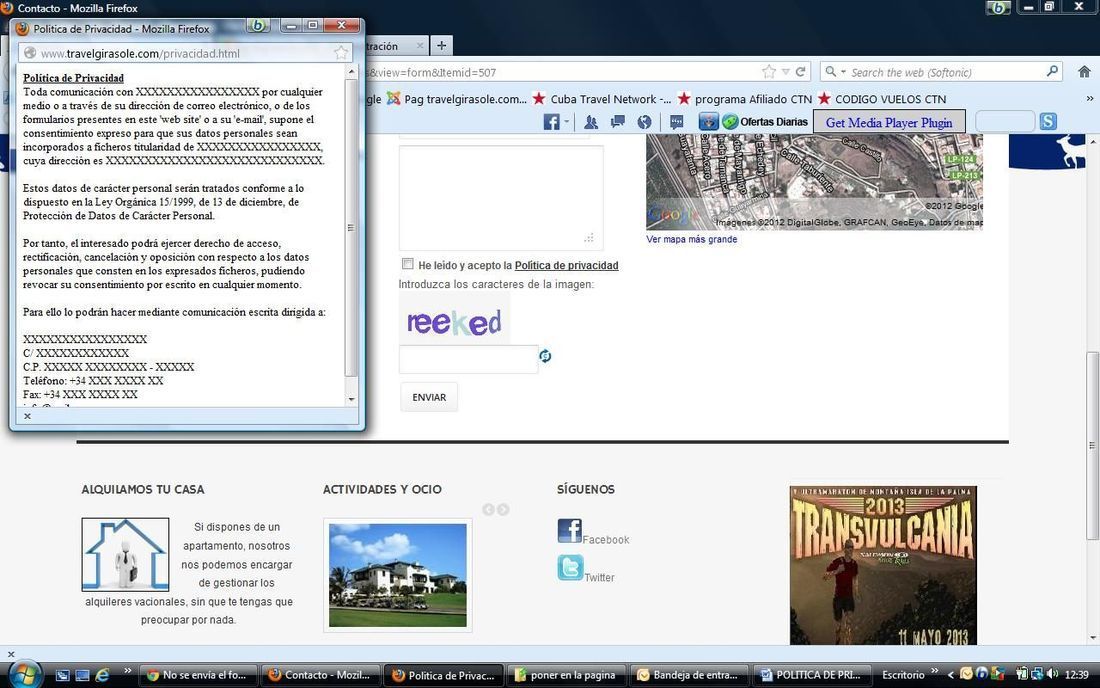This screenshot has width=1100, height=688.
Task: Click the Escritorio toolbar label
Action: pos(904,675)
